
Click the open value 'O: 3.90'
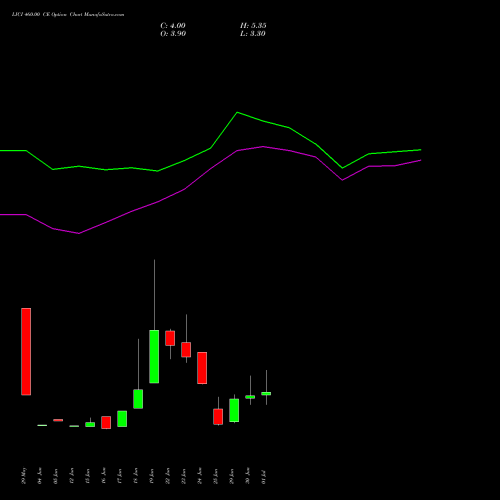(x=173, y=34)
